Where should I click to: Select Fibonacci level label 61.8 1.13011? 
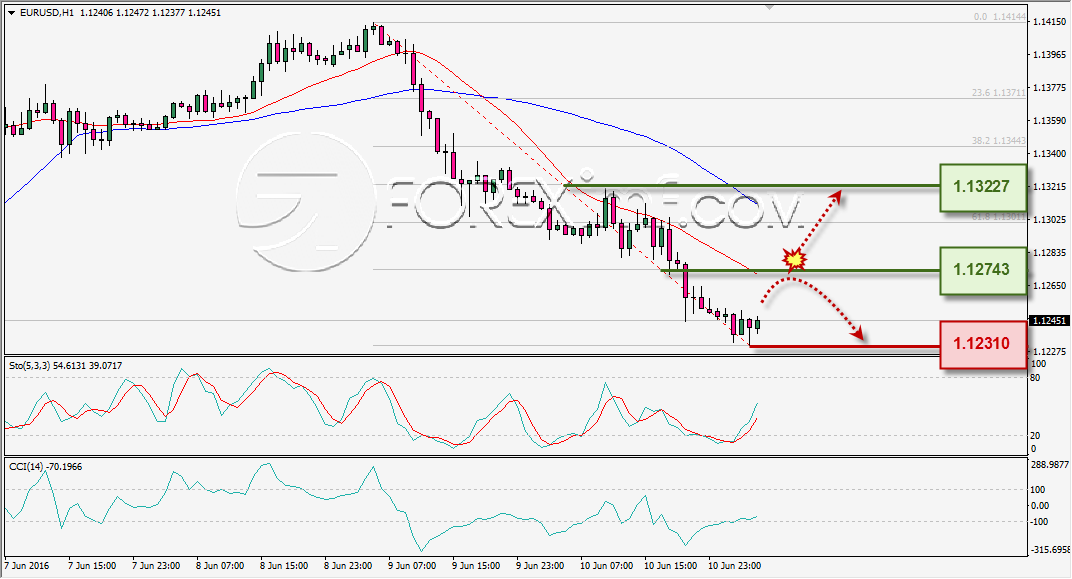point(999,217)
